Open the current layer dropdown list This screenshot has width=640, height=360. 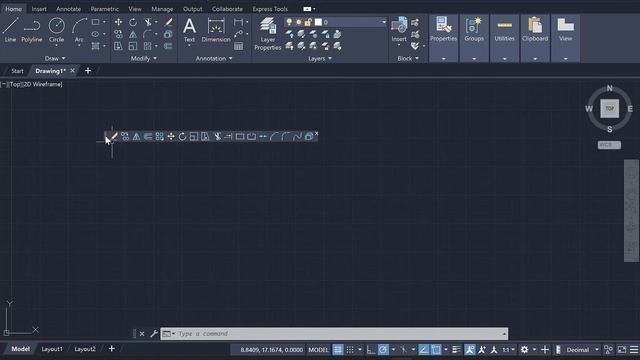(x=384, y=22)
